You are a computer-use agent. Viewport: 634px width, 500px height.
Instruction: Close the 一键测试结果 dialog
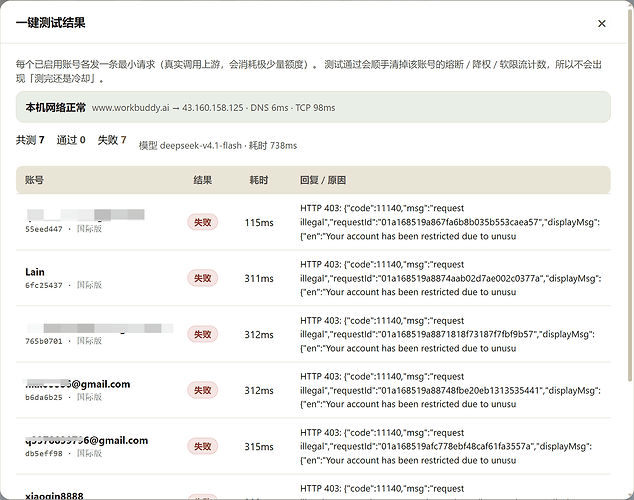[x=602, y=23]
